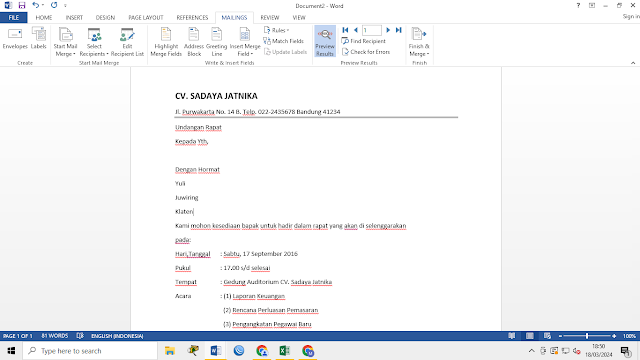Click the Redo button

(54, 5)
